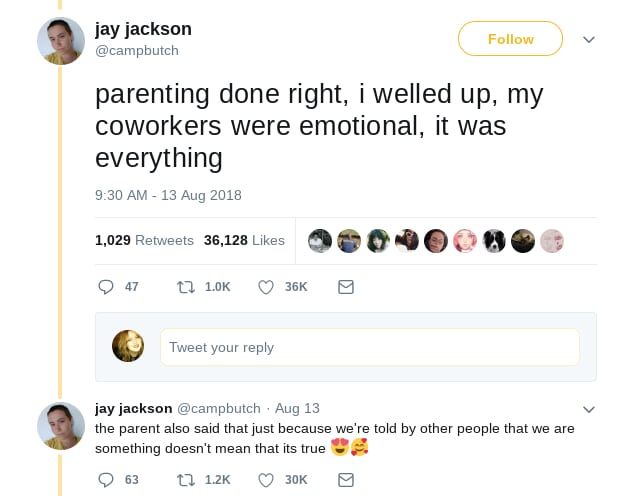Open the follow-up tweet's more options chevron
Viewport: 635px width, 496px height.
pyautogui.click(x=589, y=409)
